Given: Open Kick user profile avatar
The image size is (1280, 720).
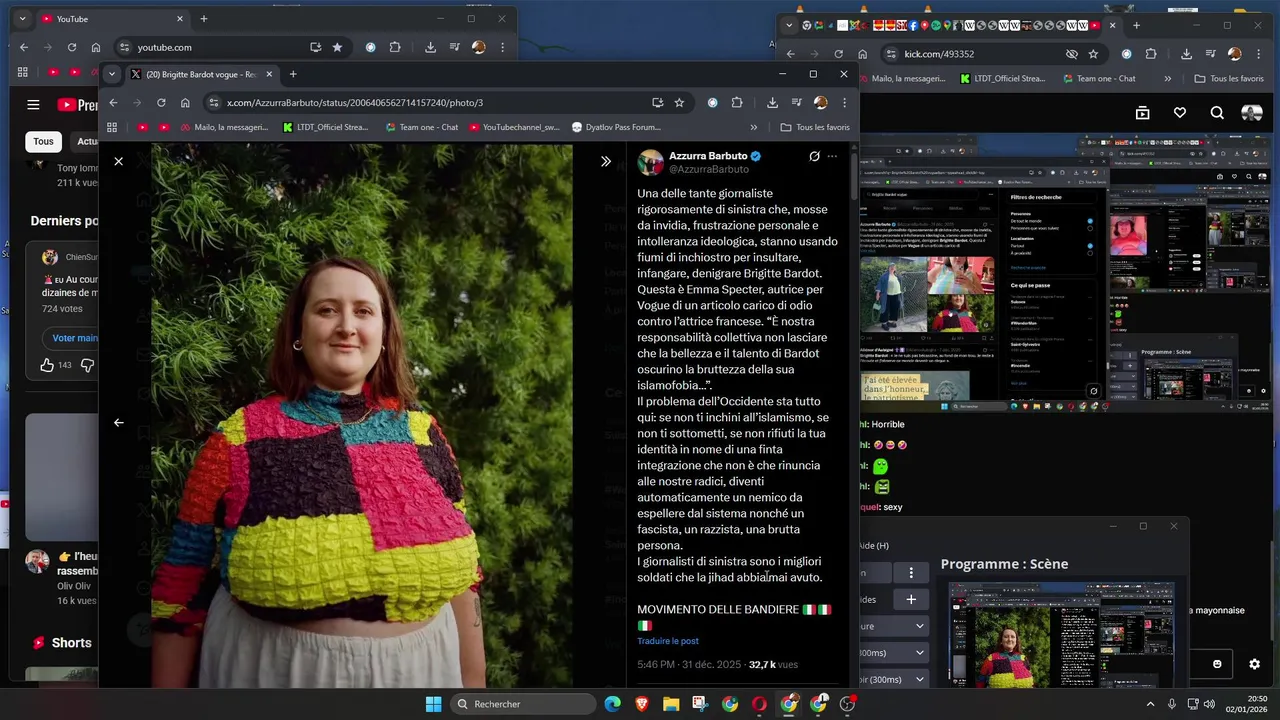Looking at the screenshot, I should point(1252,113).
